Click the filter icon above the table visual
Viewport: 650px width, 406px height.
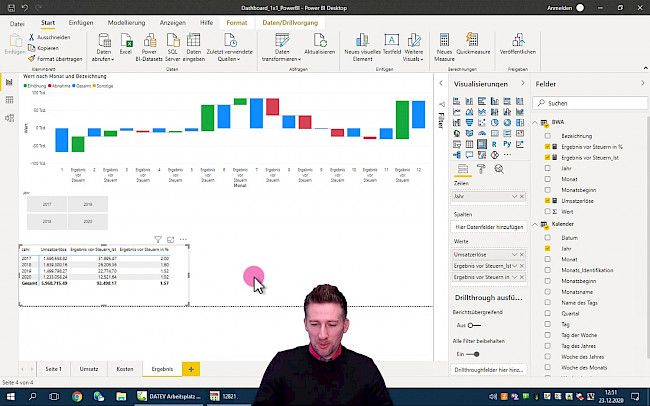click(x=157, y=239)
